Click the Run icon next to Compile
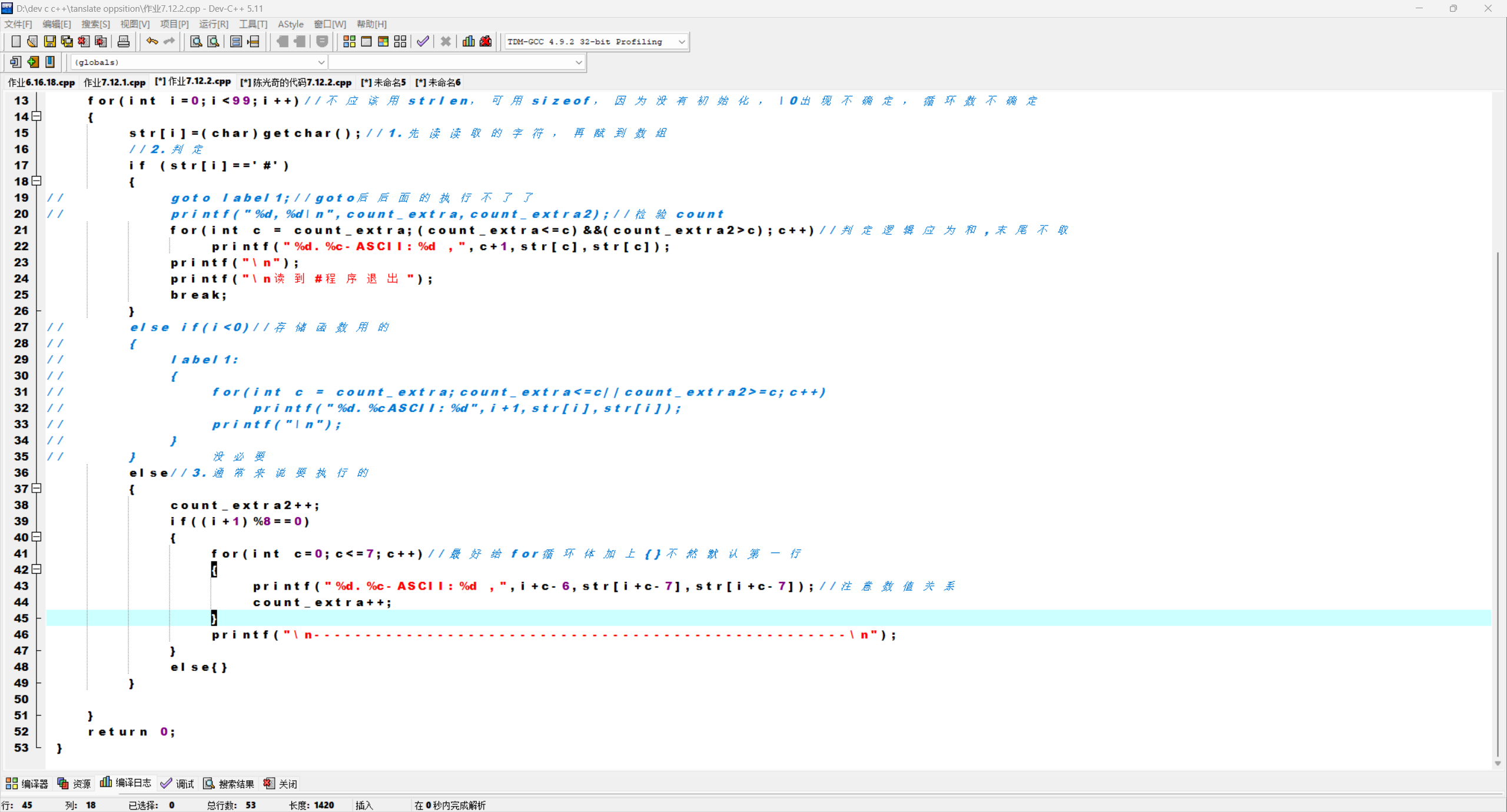 click(366, 41)
